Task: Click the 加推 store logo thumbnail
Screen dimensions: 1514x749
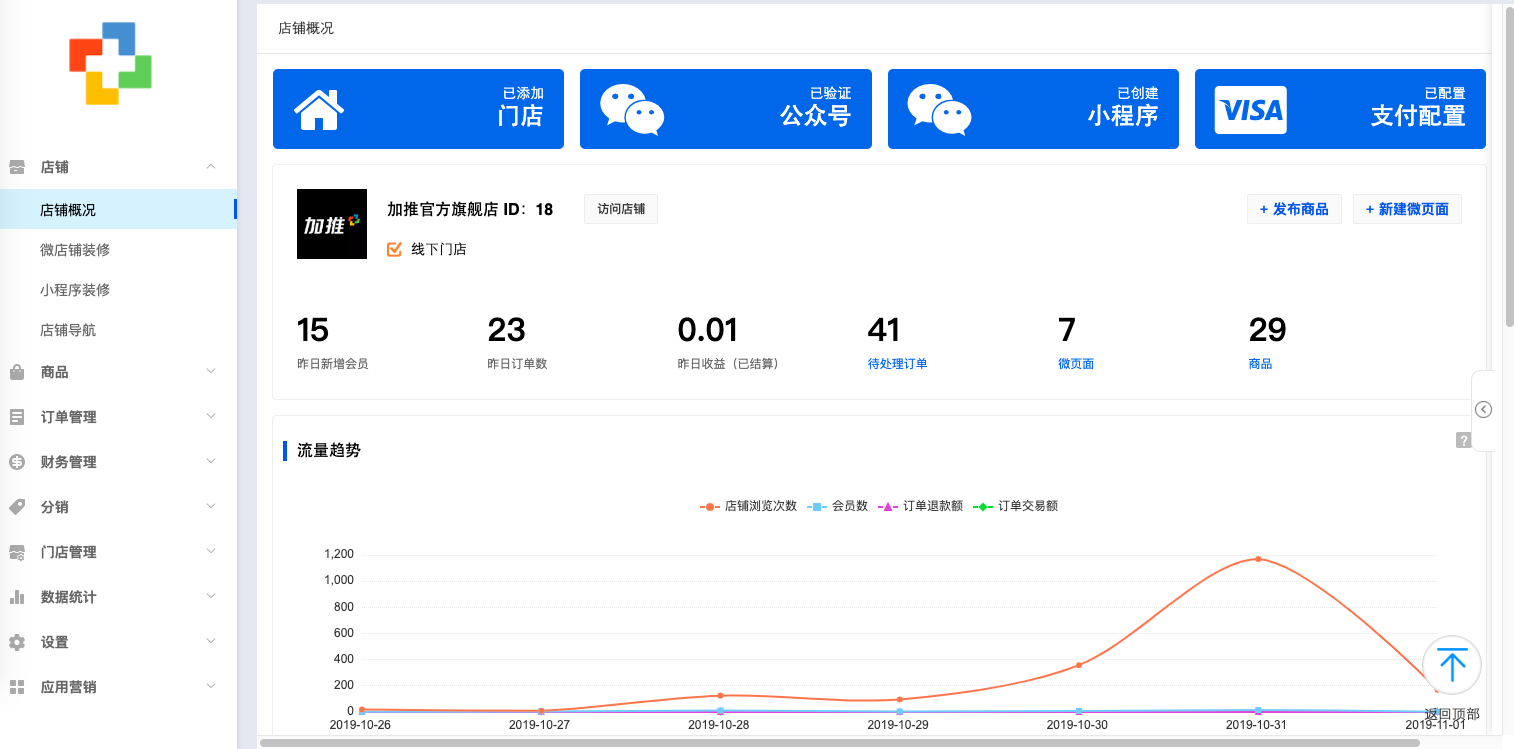Action: point(332,224)
